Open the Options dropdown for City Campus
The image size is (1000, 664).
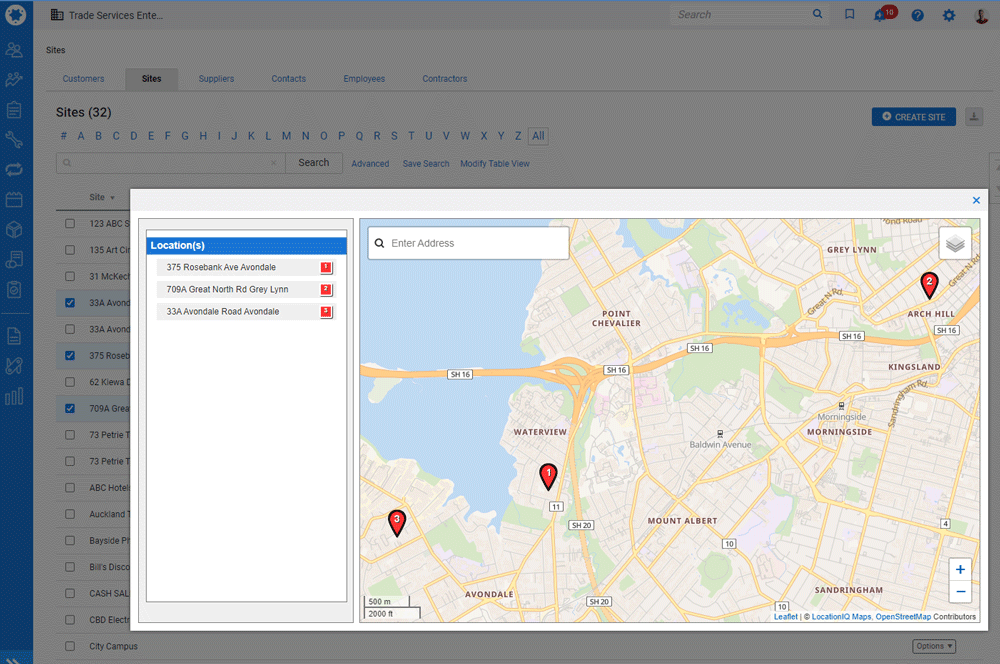934,646
